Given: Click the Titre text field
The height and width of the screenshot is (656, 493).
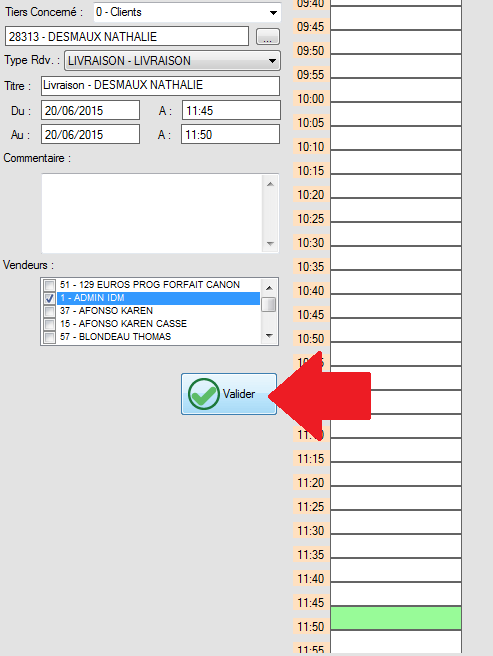Looking at the screenshot, I should (160, 85).
